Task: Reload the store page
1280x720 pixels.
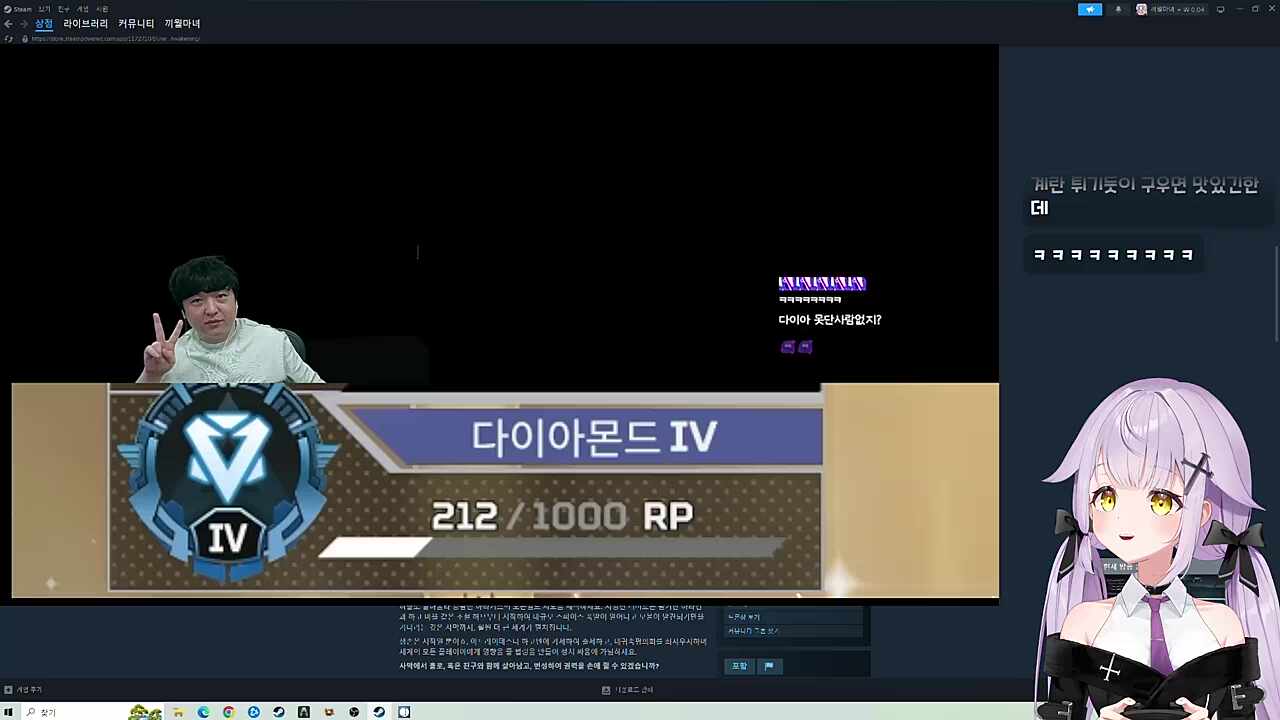Action: (x=9, y=39)
